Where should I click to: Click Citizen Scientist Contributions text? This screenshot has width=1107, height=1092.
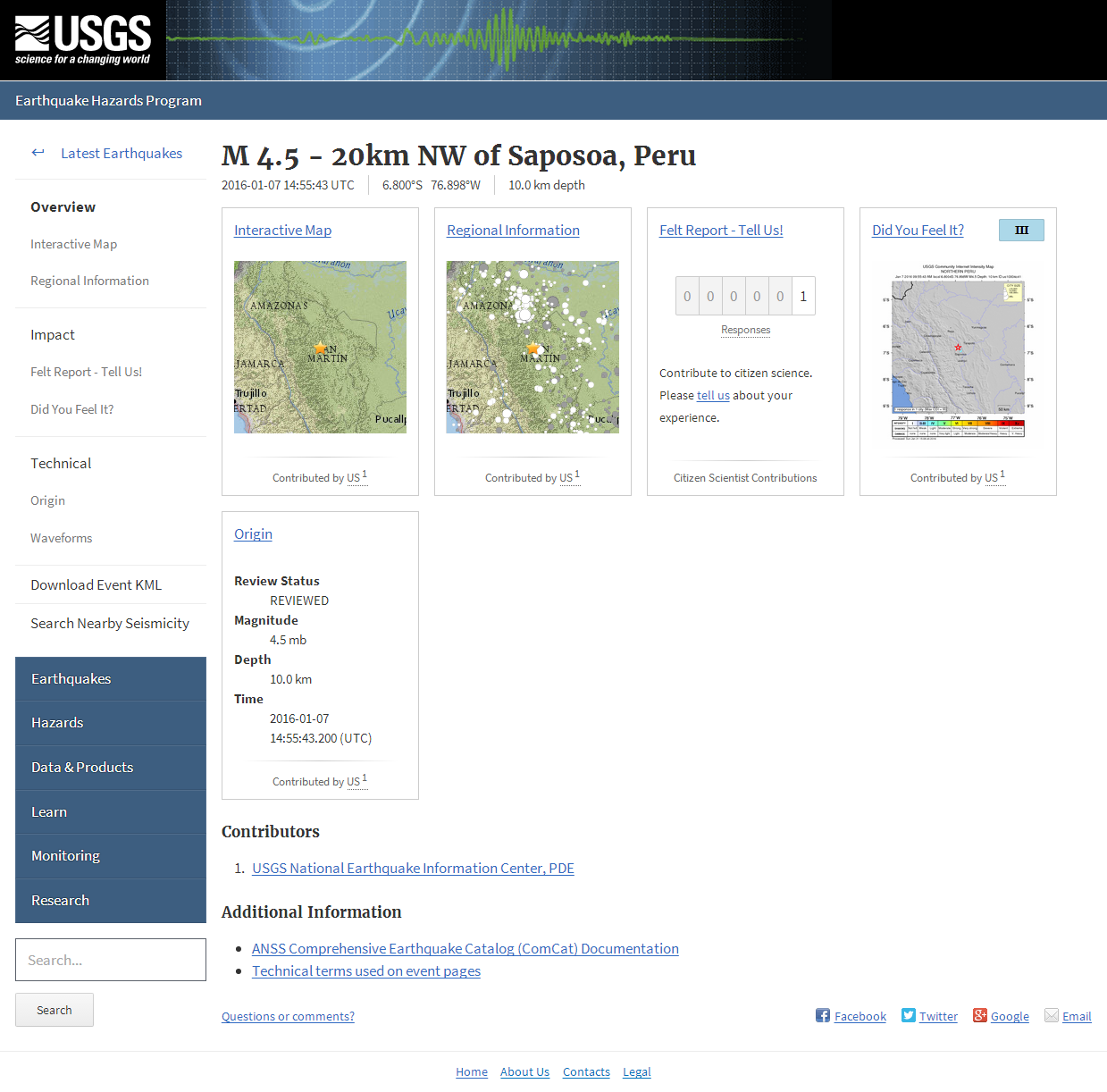pyautogui.click(x=745, y=477)
